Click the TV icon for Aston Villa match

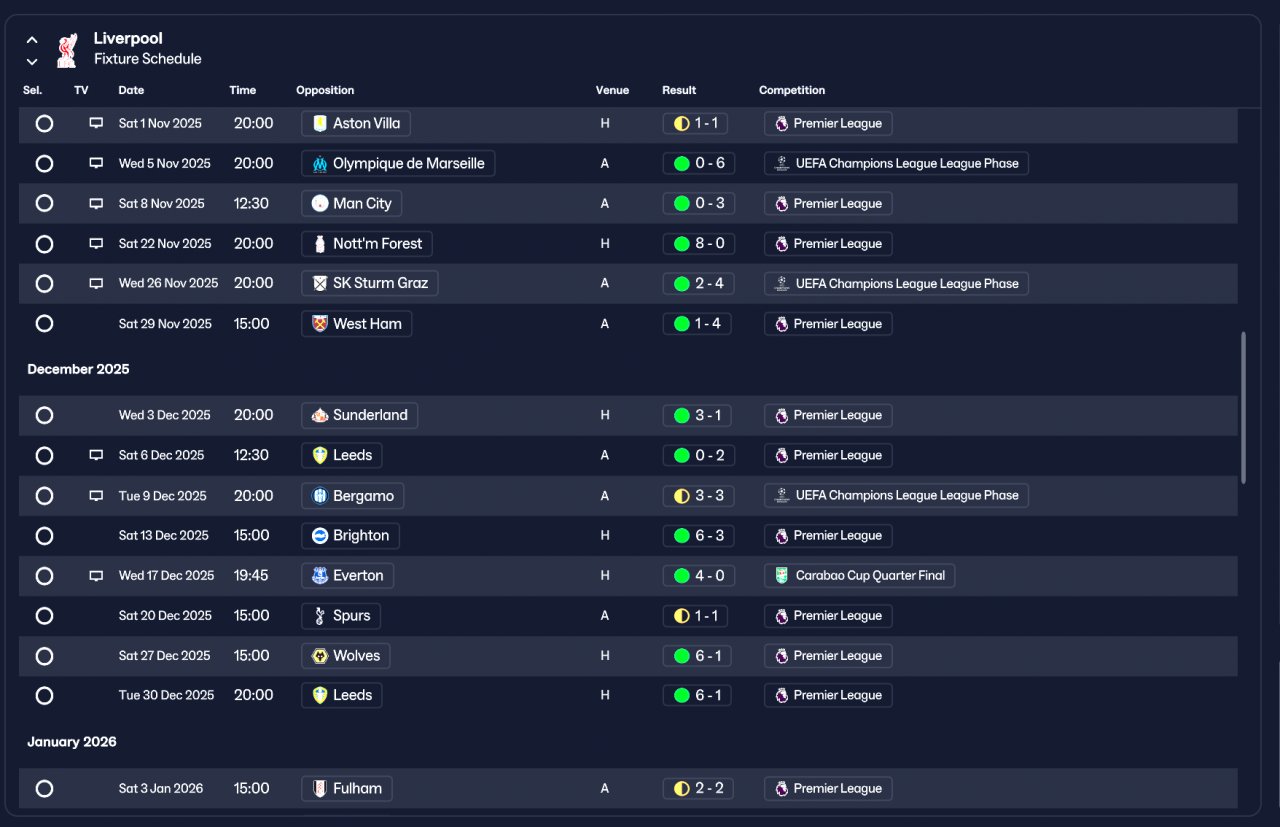point(96,123)
